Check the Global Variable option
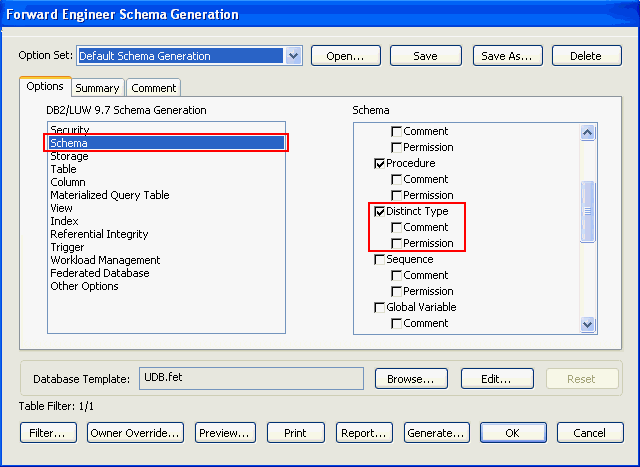640x467 pixels. pos(380,308)
